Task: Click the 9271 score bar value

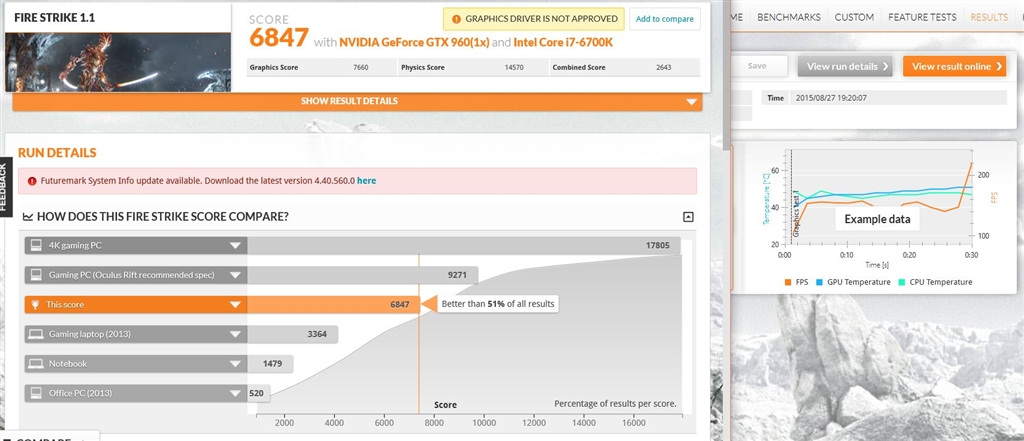Action: pos(457,275)
